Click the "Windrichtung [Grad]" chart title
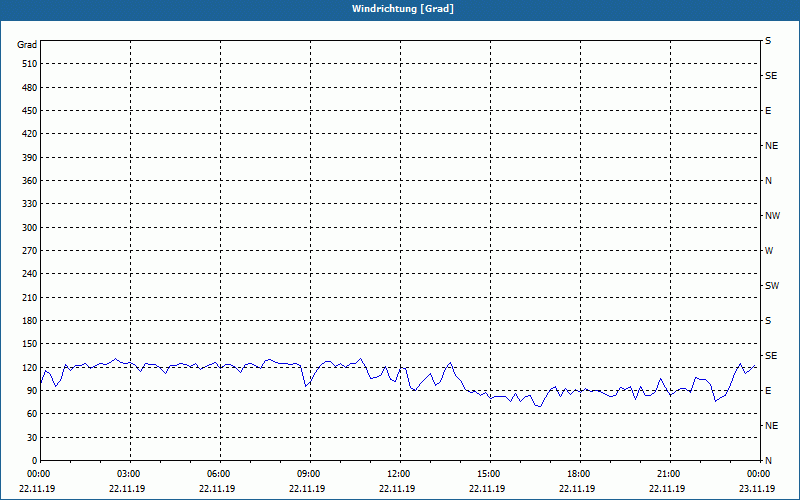This screenshot has height=500, width=800. pos(403,9)
